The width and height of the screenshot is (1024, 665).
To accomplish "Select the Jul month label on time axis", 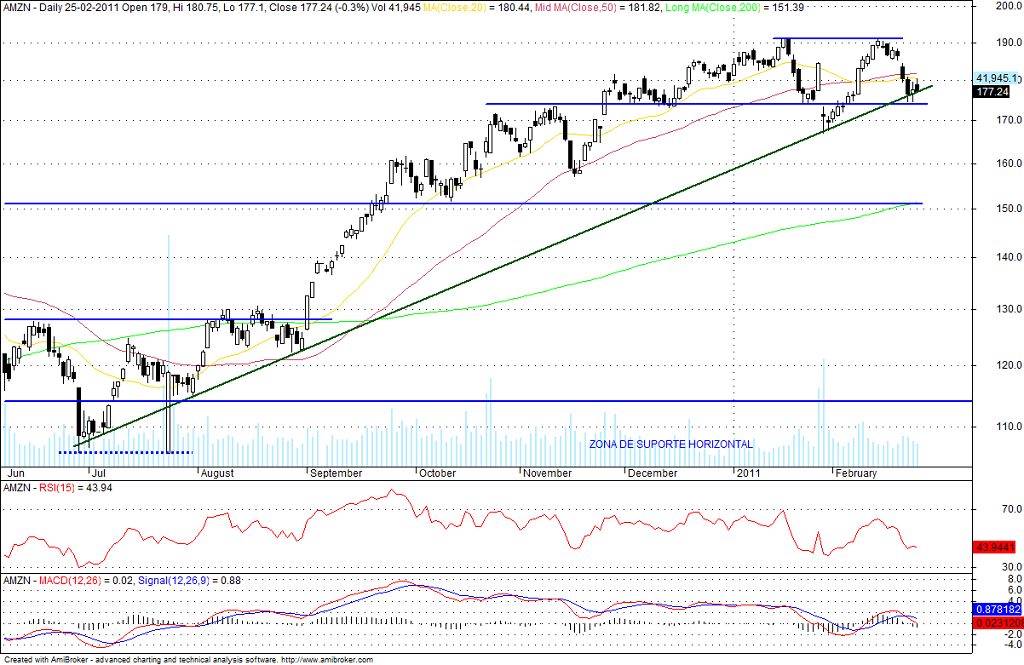I will coord(98,474).
